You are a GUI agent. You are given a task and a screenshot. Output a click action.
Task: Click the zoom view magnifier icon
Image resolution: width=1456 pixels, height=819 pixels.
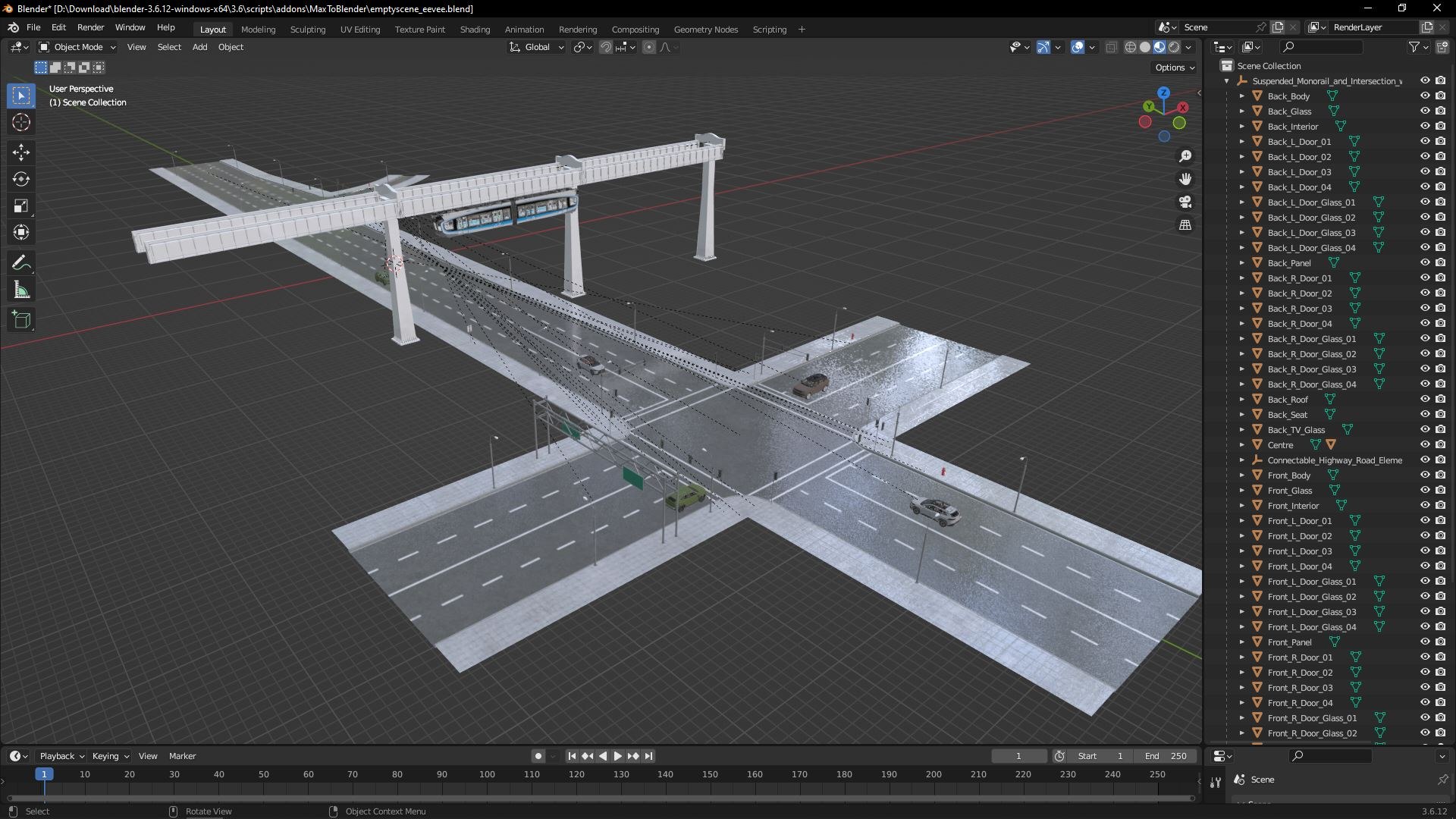coord(1185,156)
